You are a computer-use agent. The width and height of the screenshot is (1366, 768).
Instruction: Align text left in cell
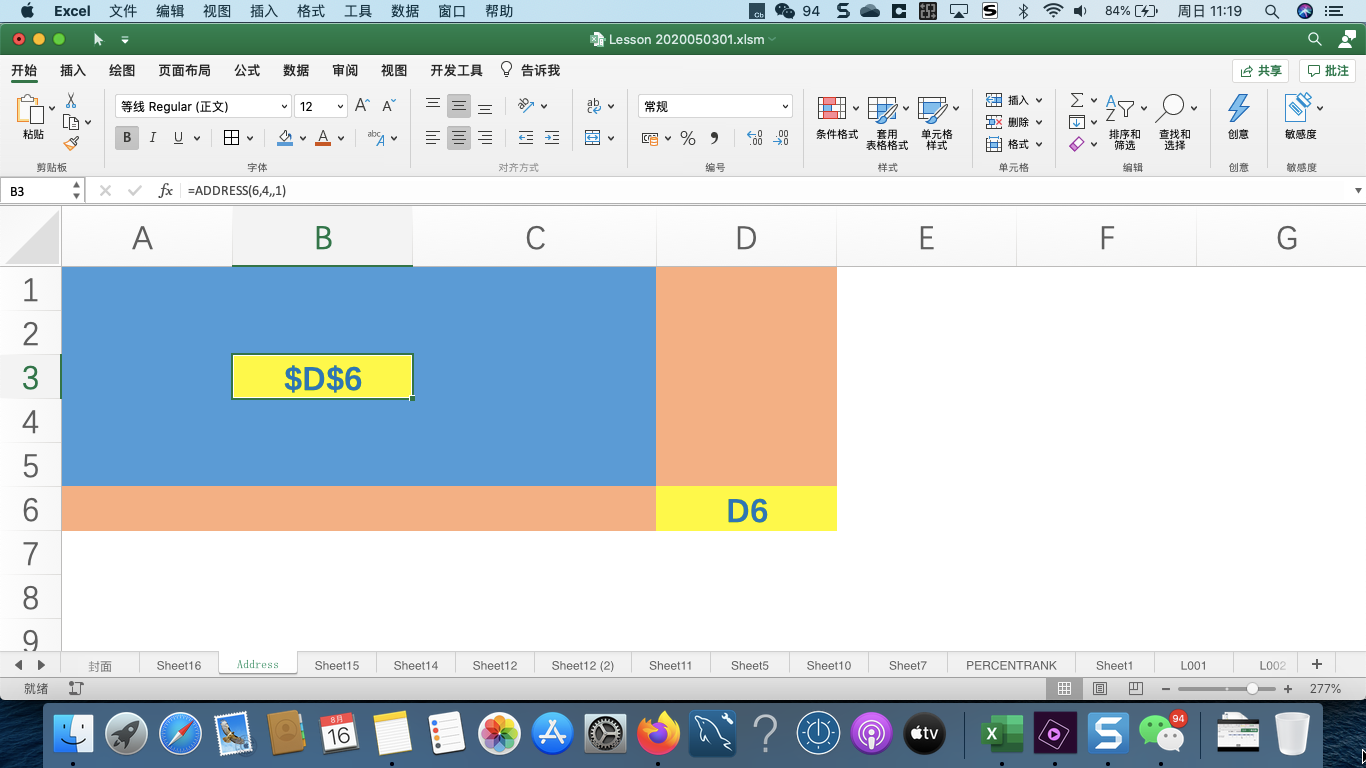tap(432, 138)
